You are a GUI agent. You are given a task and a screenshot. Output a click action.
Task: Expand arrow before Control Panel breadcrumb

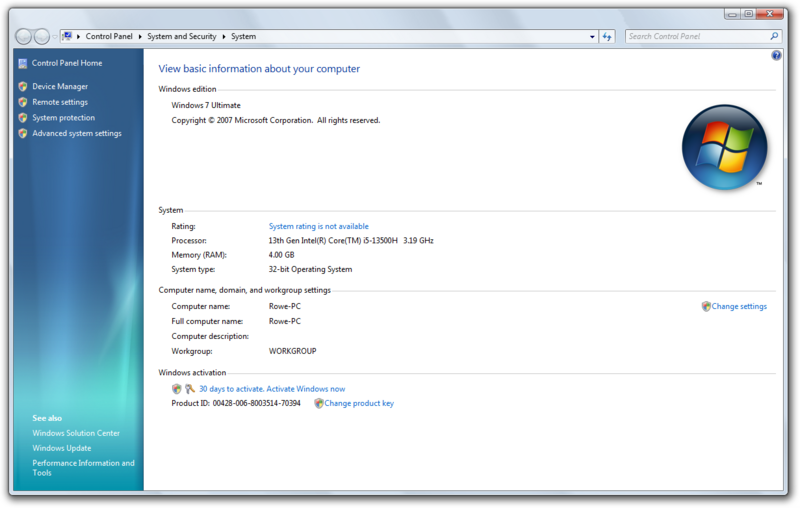78,37
